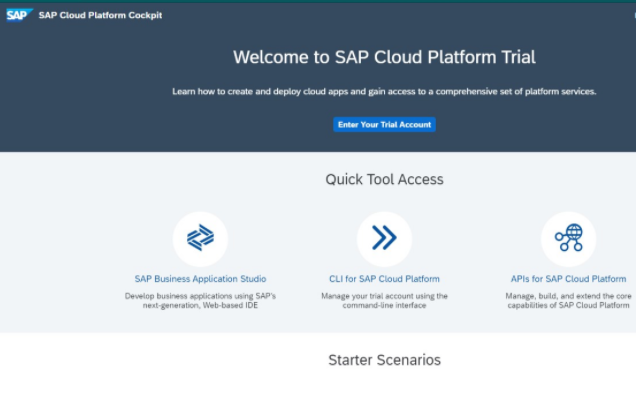Click the Starter Scenarios section heading
Screen dimensions: 636x405
click(x=384, y=360)
